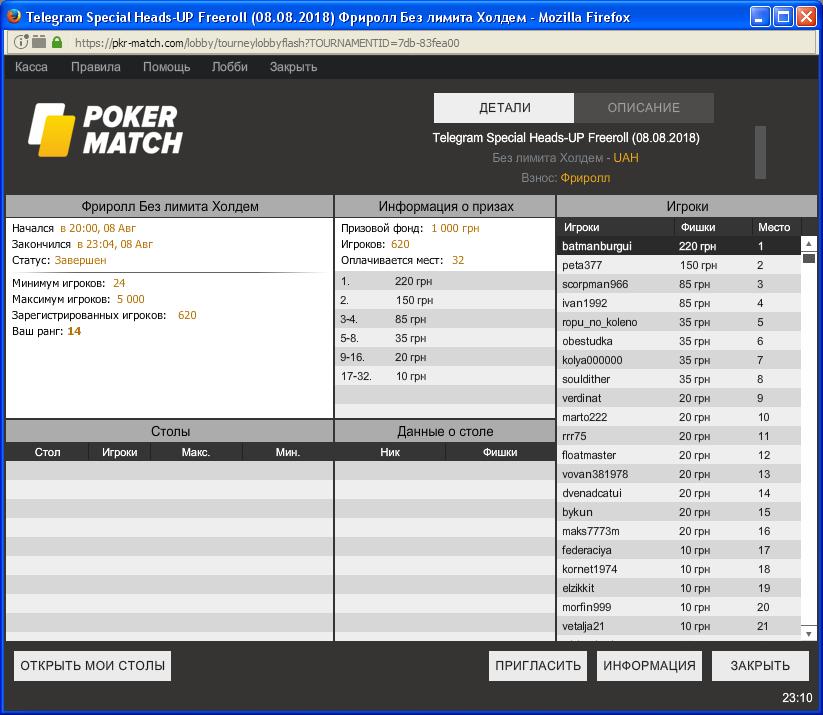Click ОТКРЫТЬ МОИ СТОЛЫ button
The height and width of the screenshot is (715, 823).
tap(92, 666)
